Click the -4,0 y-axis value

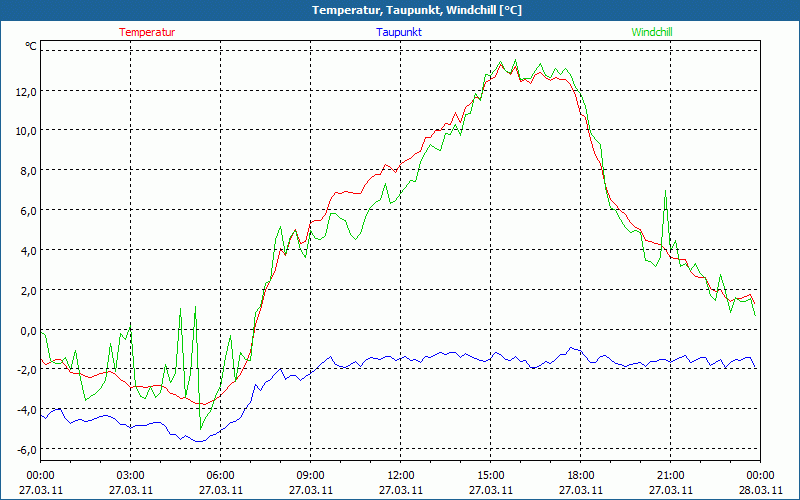(27, 410)
